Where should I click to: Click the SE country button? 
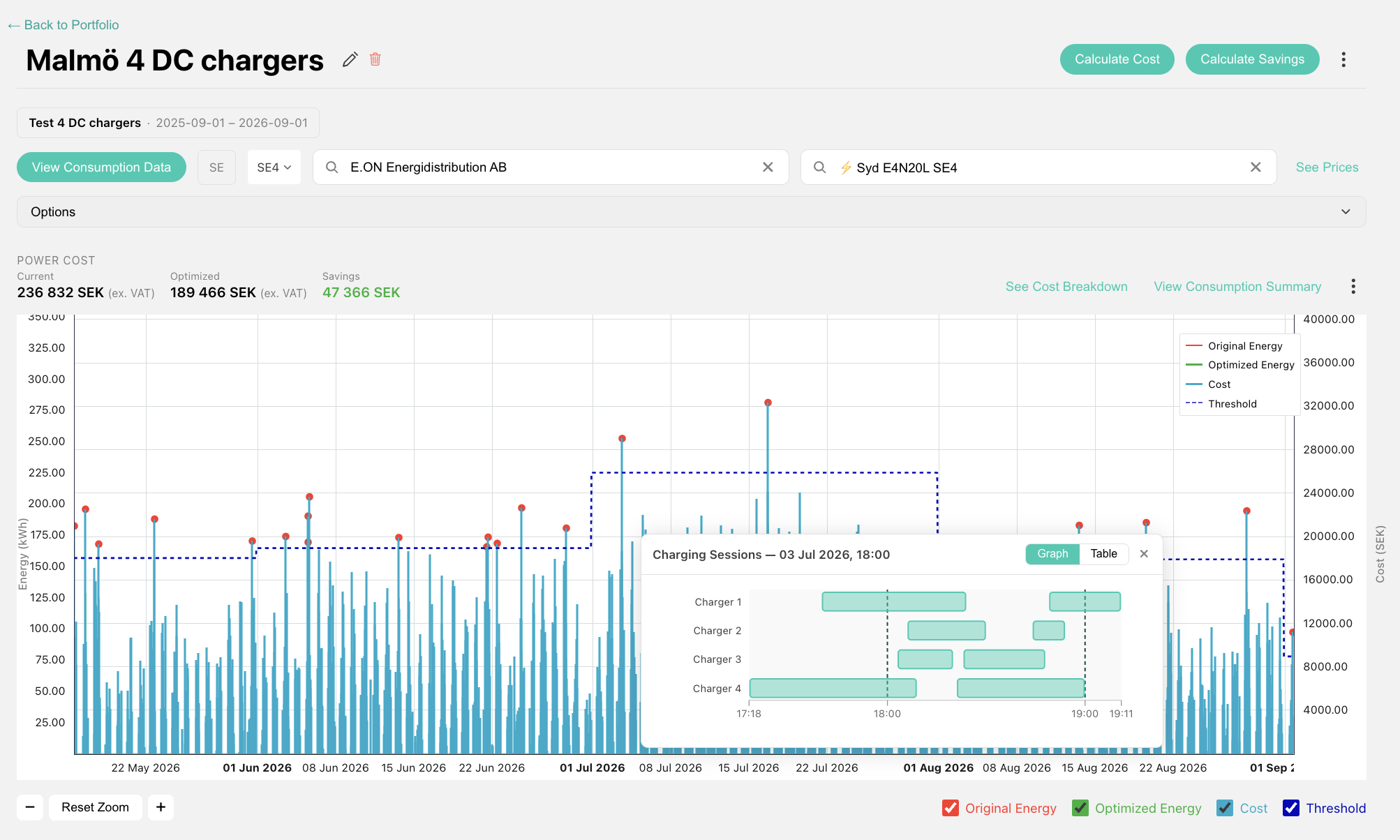[x=216, y=167]
